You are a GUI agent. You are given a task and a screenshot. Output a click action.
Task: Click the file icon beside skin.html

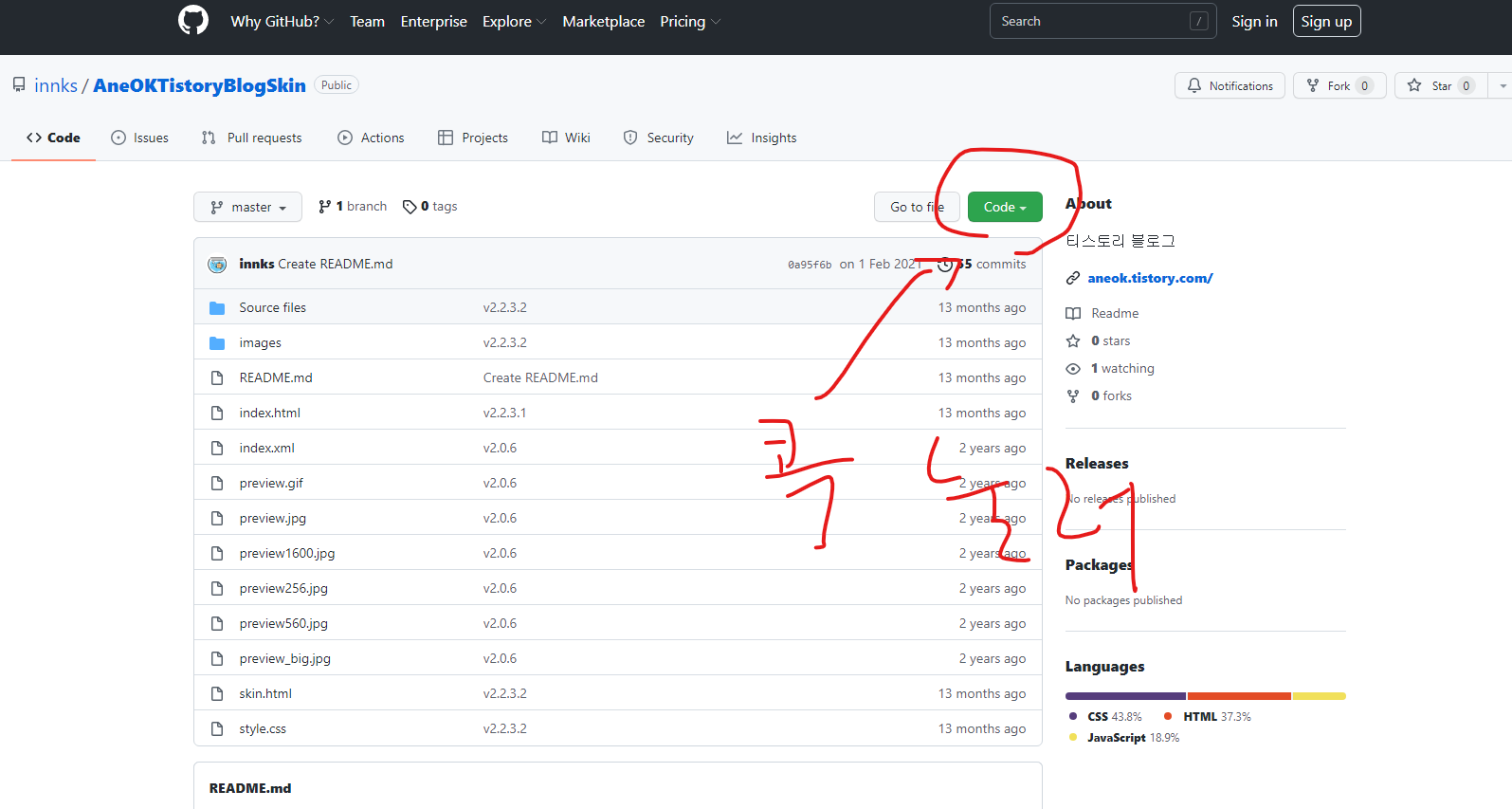[x=217, y=693]
